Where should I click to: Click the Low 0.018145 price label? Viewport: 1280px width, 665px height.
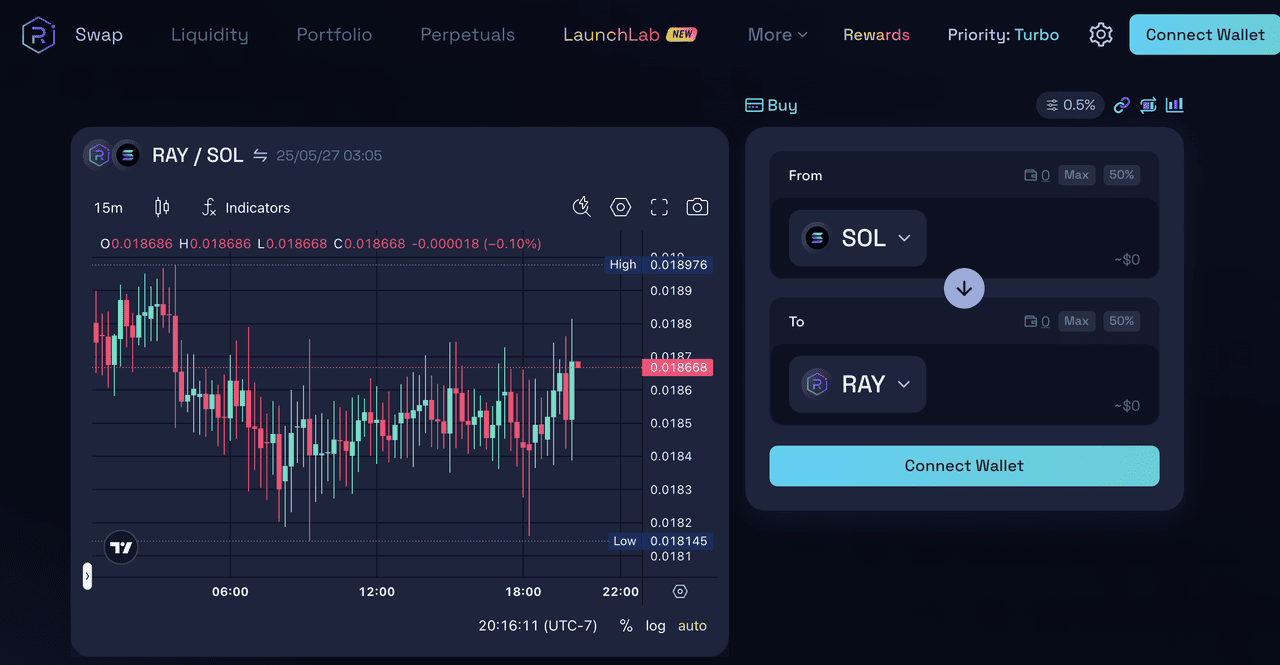pos(659,541)
